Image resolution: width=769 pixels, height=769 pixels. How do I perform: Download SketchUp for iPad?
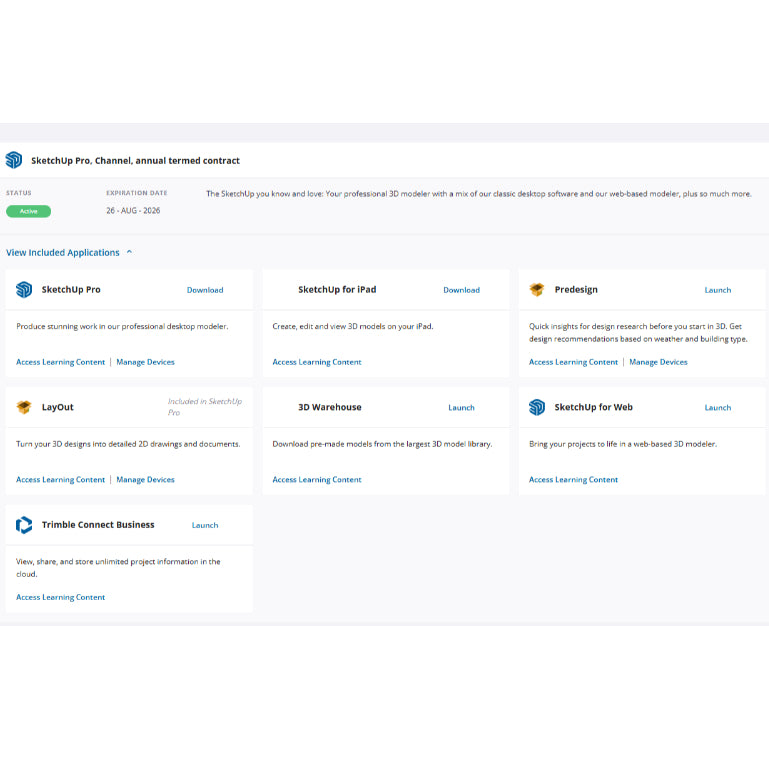click(x=461, y=290)
